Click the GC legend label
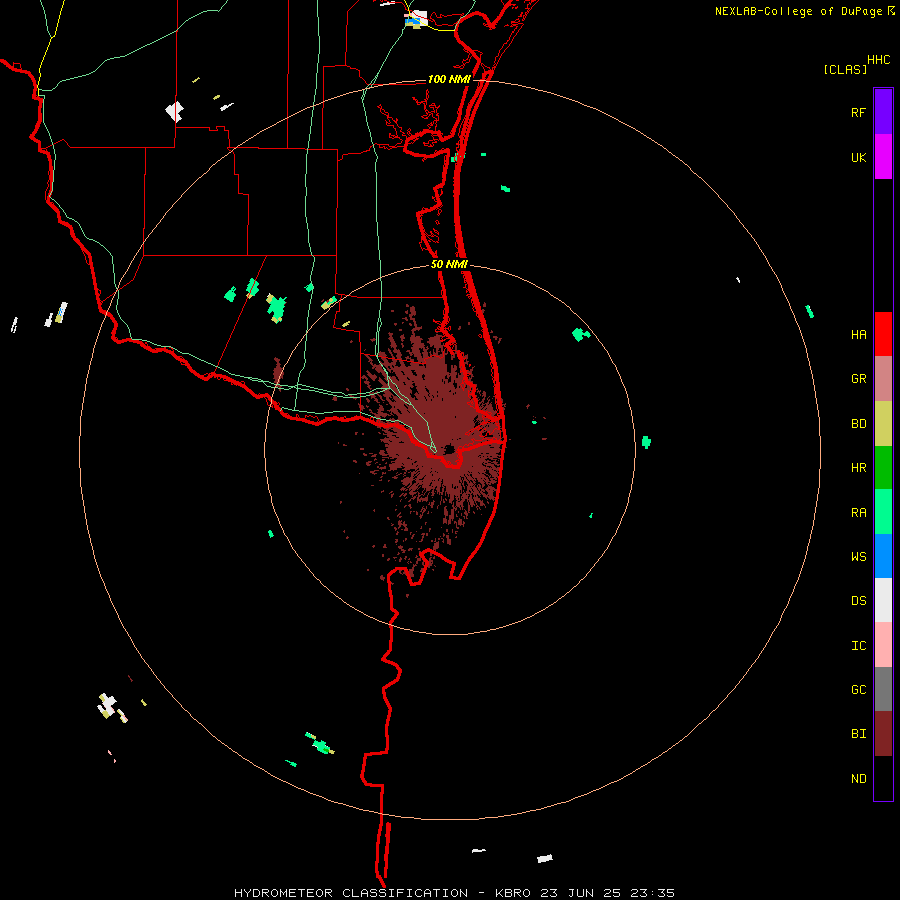 tap(858, 690)
